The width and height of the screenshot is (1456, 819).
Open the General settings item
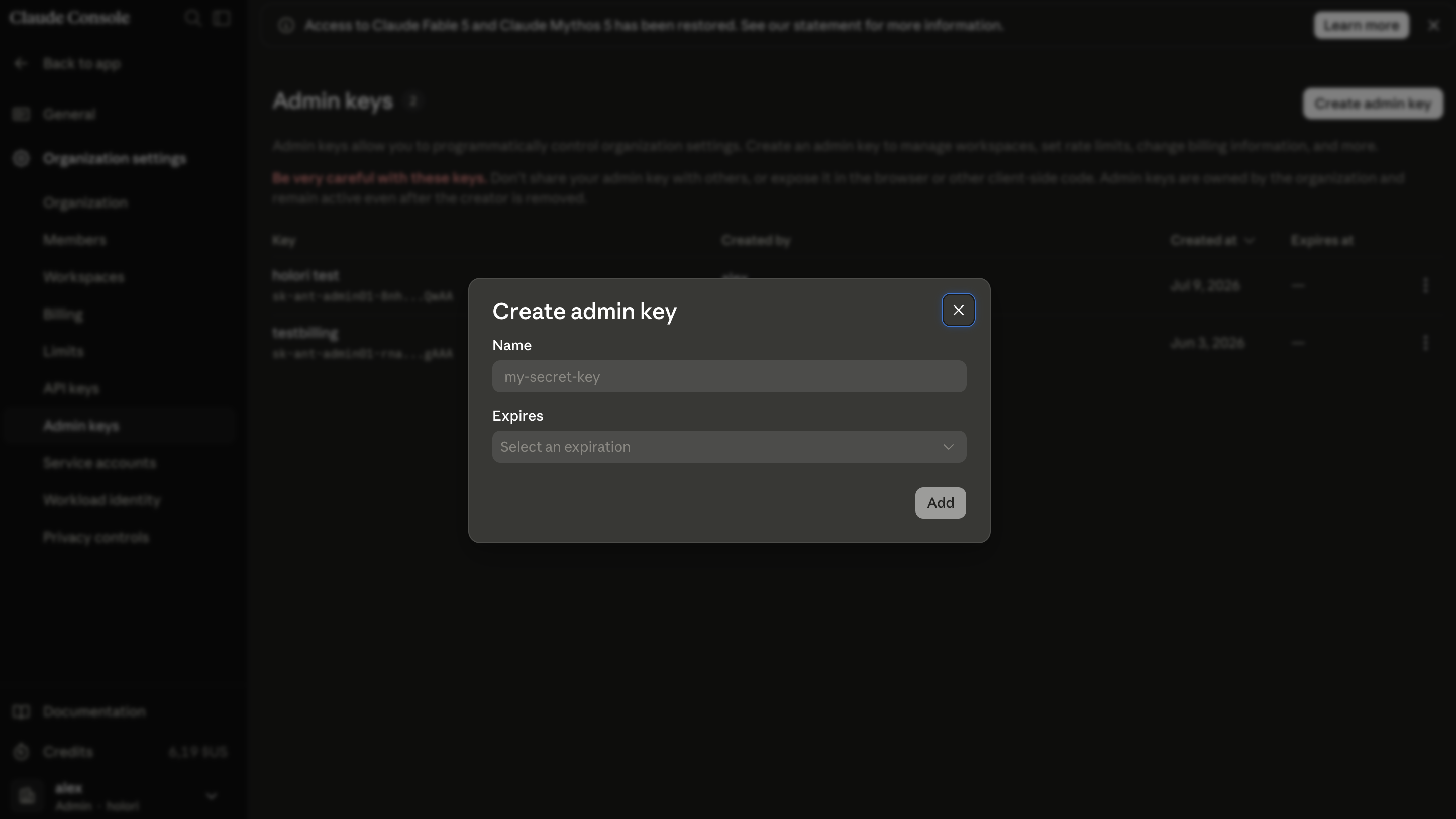point(69,114)
